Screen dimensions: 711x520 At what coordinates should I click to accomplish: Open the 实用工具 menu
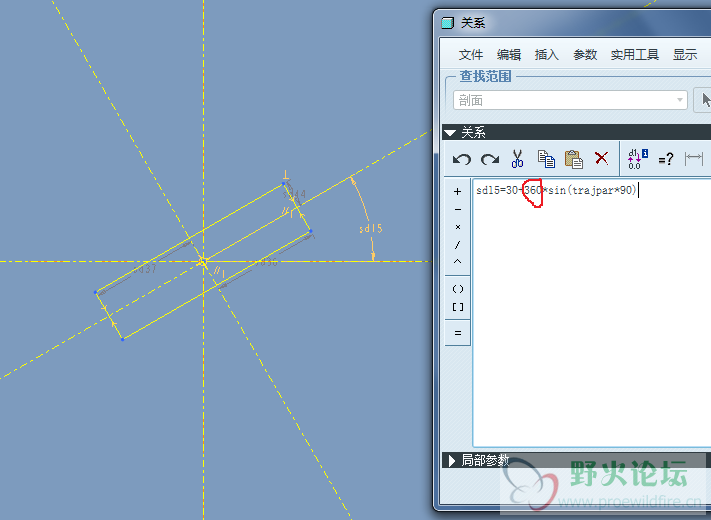tap(634, 55)
